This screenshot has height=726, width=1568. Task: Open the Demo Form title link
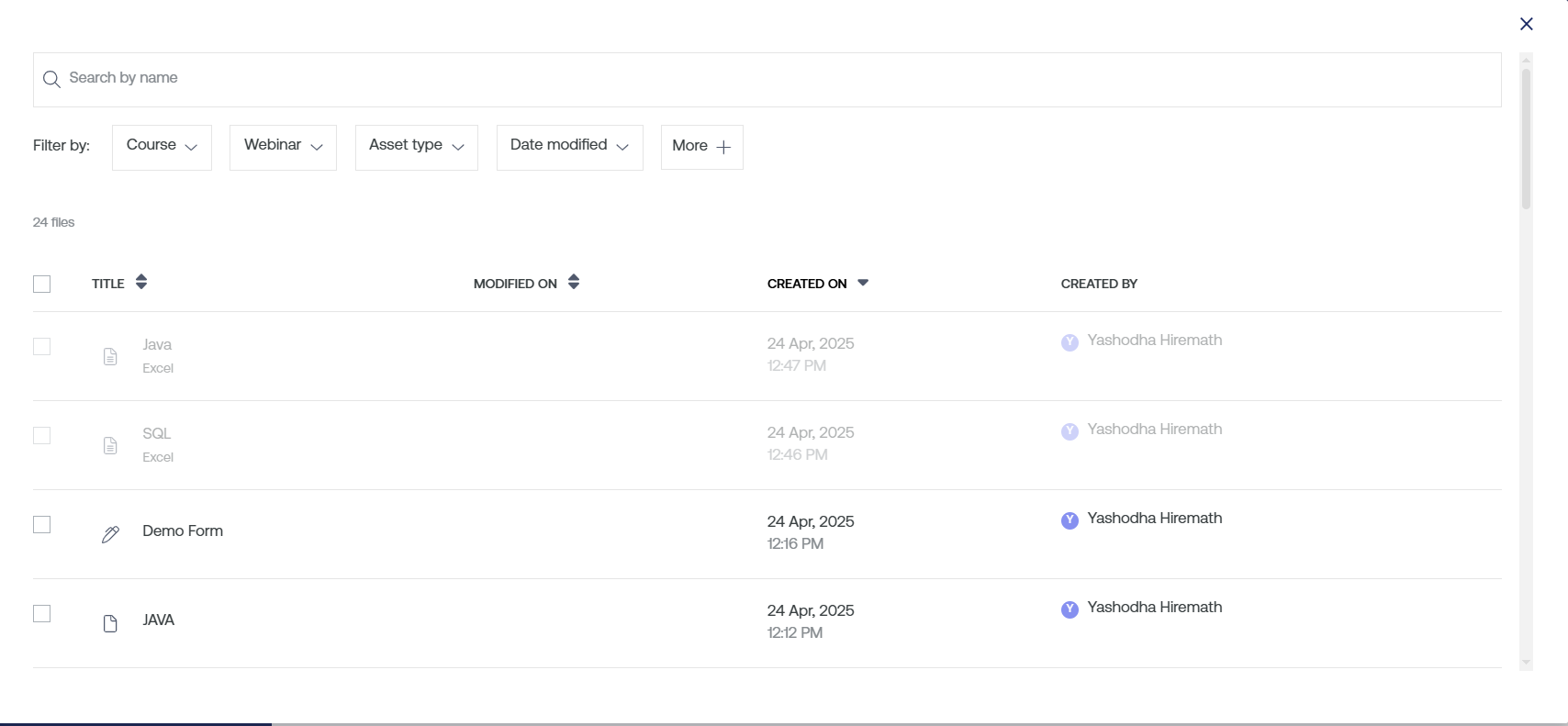pos(183,531)
